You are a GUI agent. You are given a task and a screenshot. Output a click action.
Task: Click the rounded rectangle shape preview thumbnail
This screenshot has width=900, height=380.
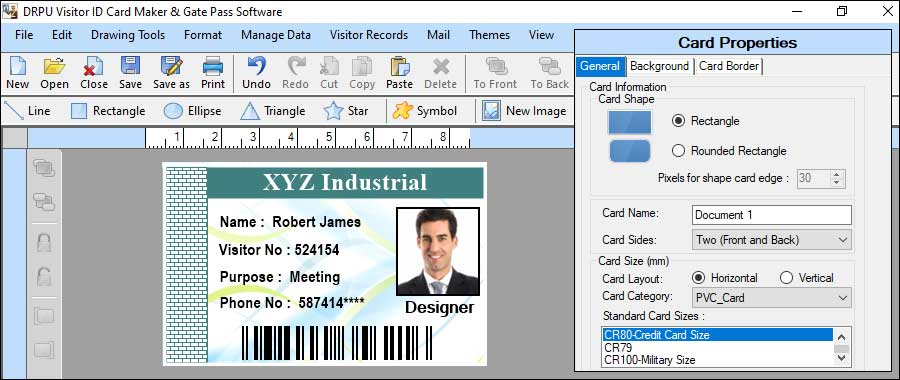click(630, 151)
